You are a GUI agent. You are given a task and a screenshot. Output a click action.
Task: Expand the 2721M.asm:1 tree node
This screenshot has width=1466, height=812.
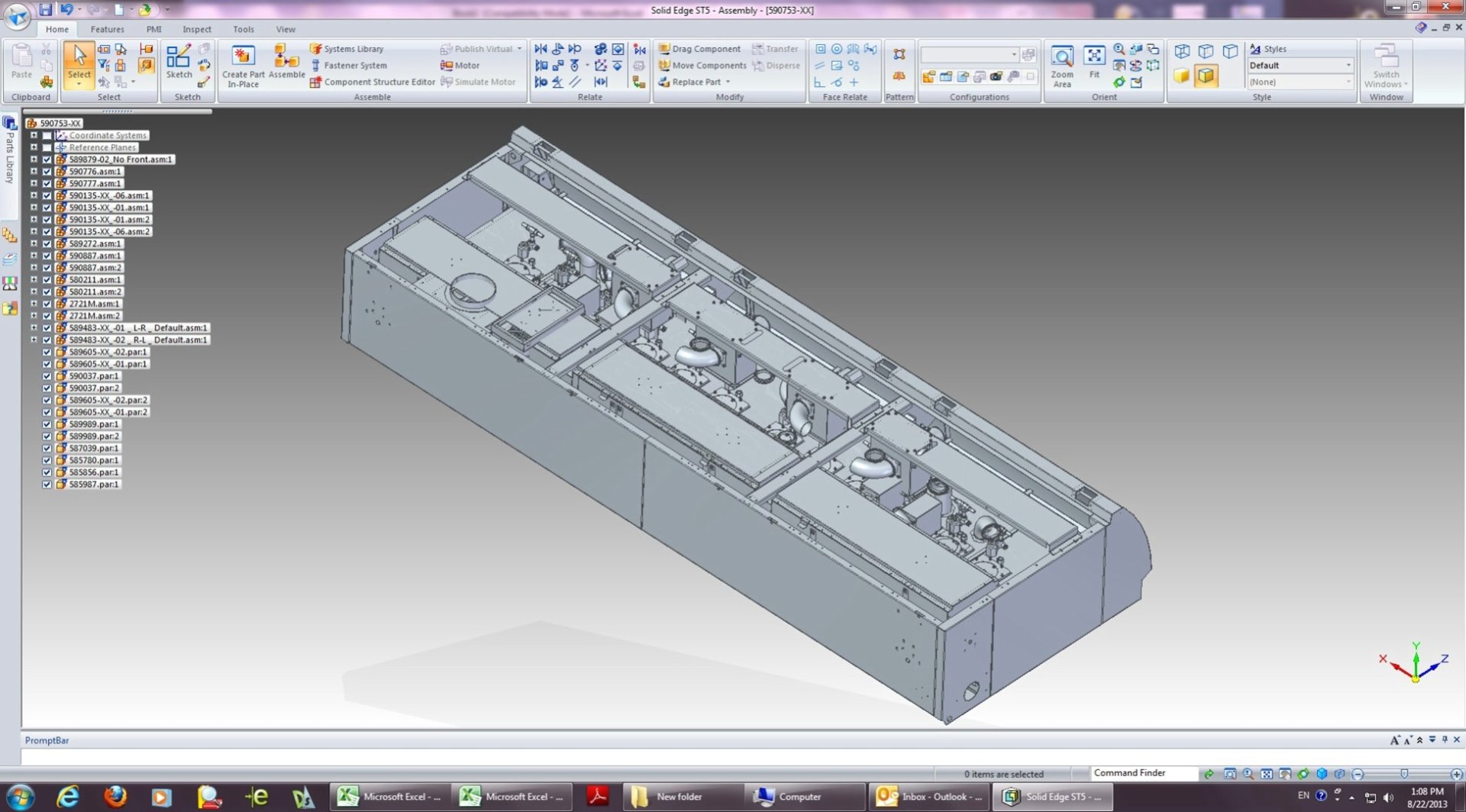pyautogui.click(x=34, y=304)
